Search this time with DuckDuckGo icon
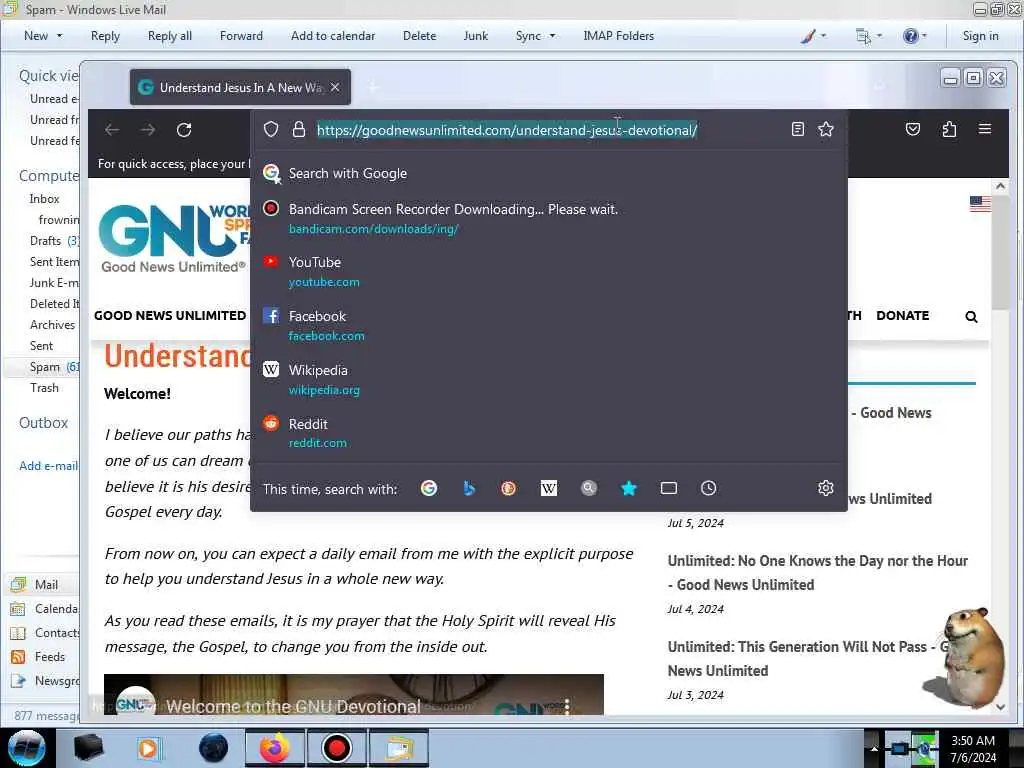 [x=509, y=488]
